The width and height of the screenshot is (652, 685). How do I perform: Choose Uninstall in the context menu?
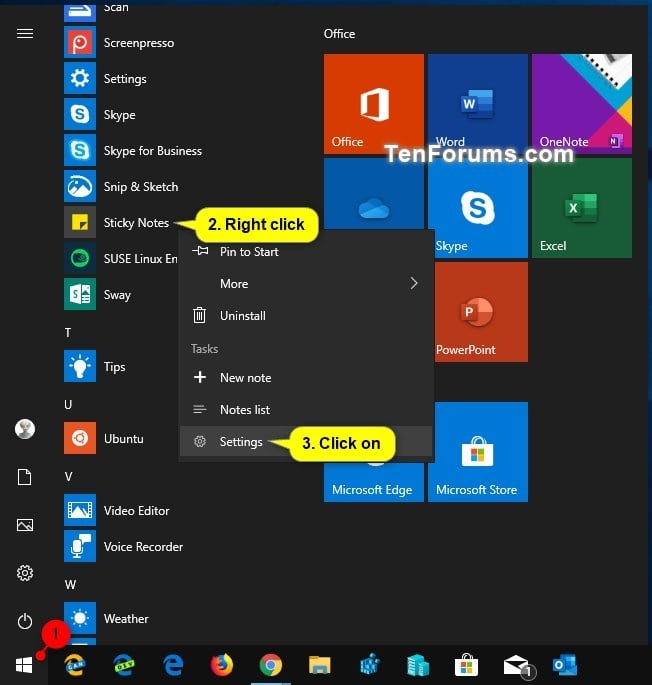[x=306, y=315]
